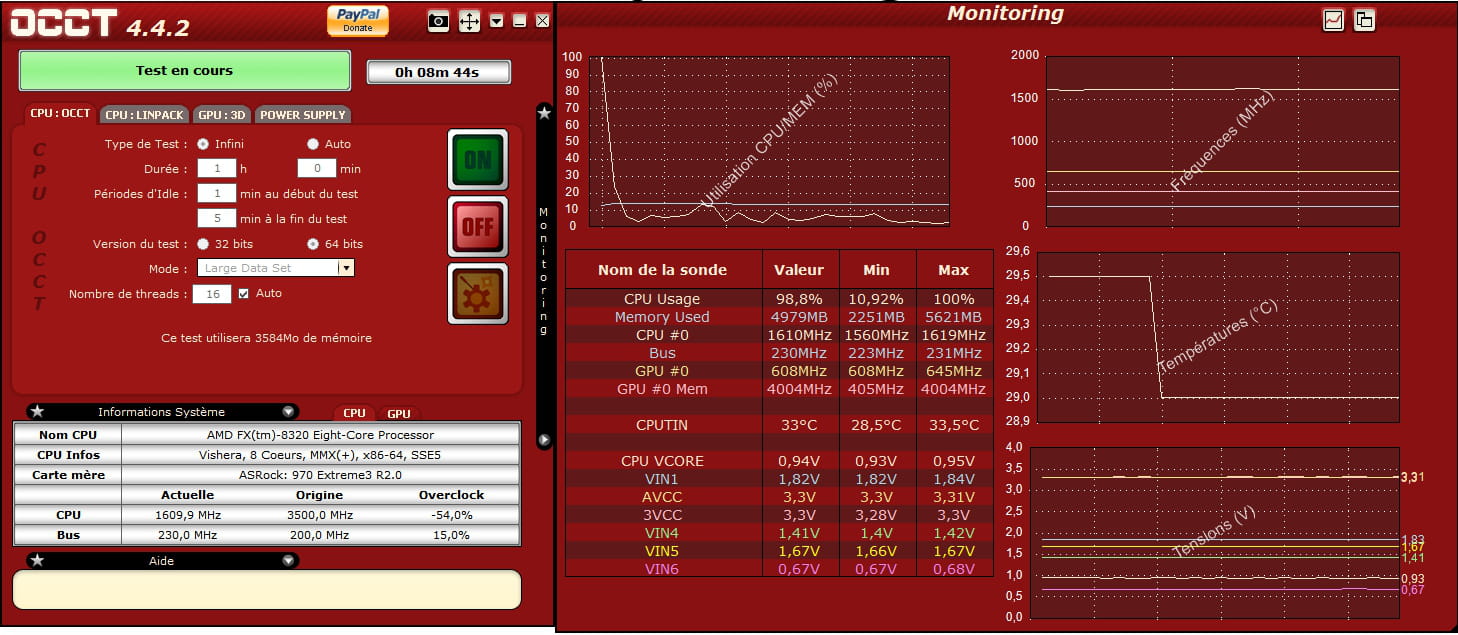Click the Memory Used probe row
Viewport: 1458px width, 635px height.
pyautogui.click(x=779, y=317)
